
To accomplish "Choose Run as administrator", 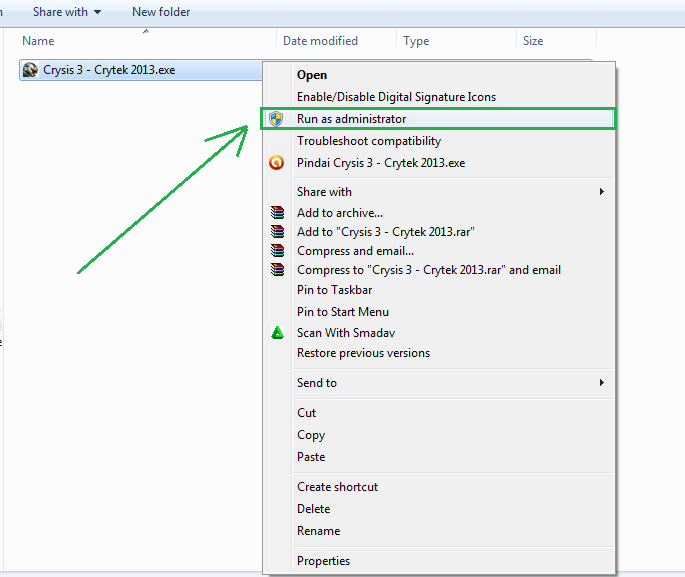I will (x=439, y=119).
